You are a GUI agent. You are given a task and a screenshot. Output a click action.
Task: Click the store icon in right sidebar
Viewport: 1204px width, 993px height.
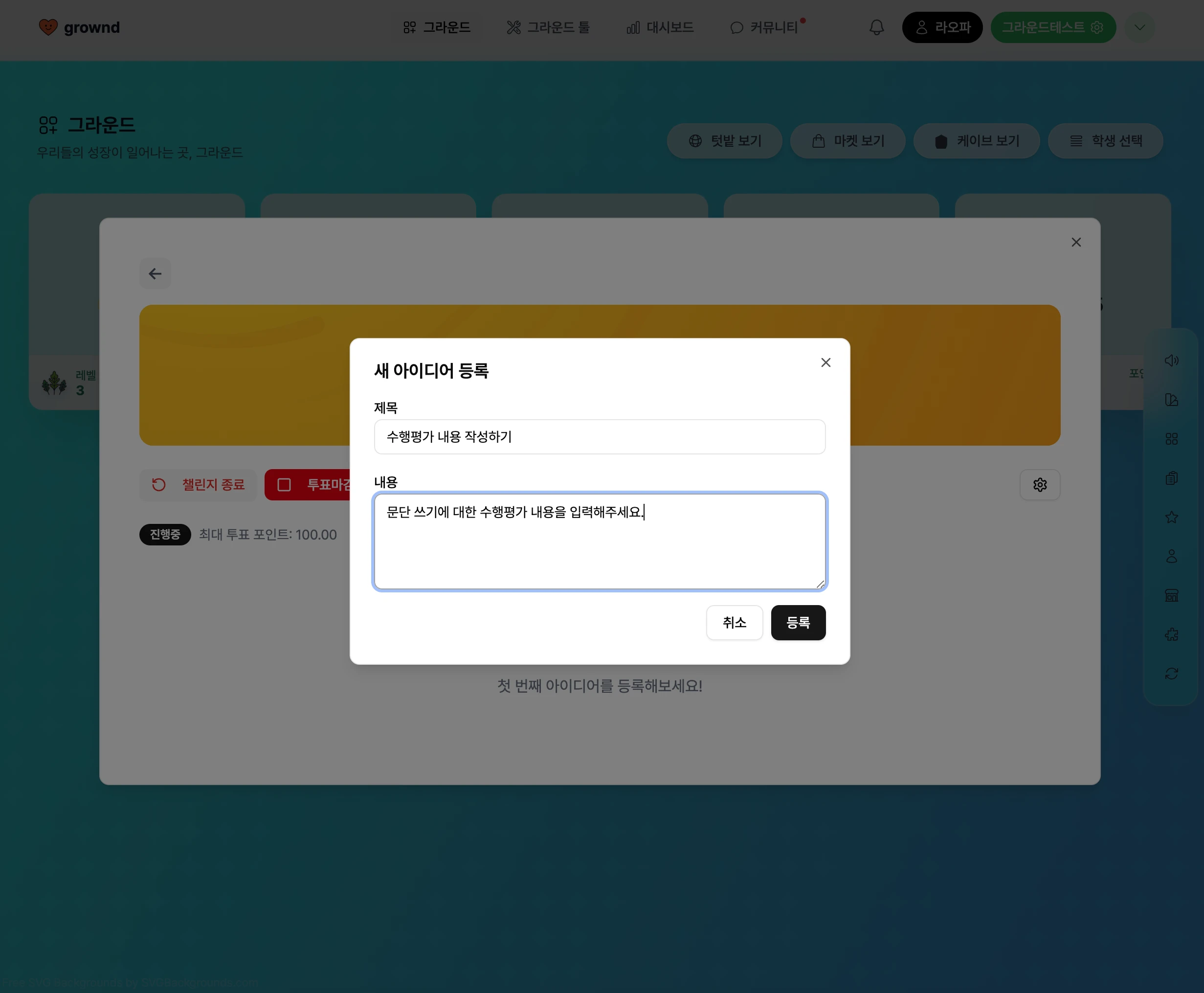pos(1171,595)
